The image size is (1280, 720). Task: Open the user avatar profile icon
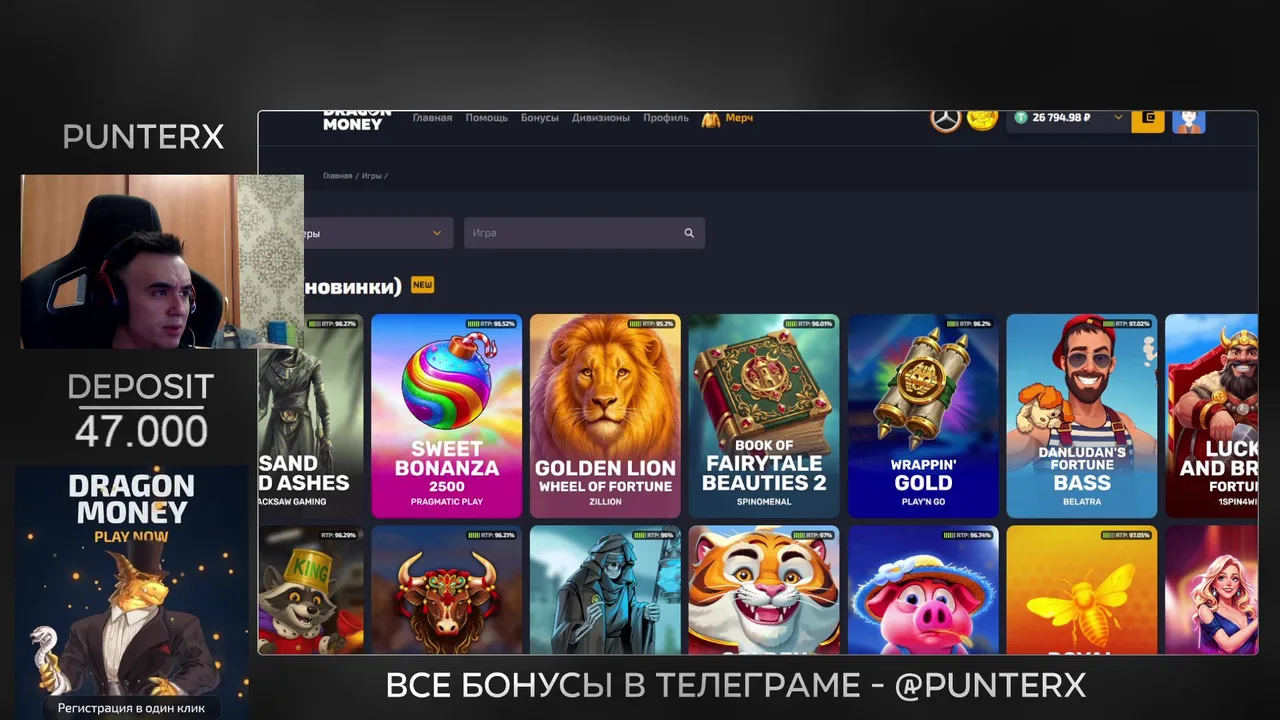pos(1188,120)
